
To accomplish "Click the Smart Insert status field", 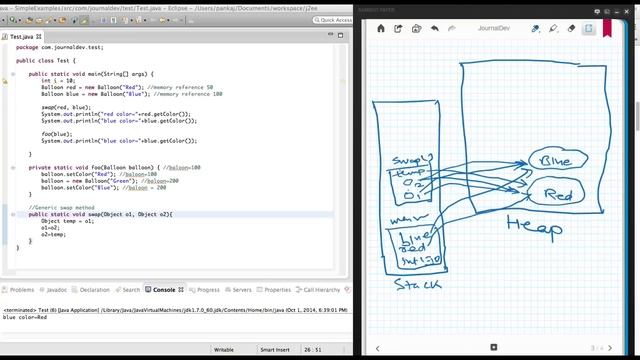I will click(x=275, y=350).
